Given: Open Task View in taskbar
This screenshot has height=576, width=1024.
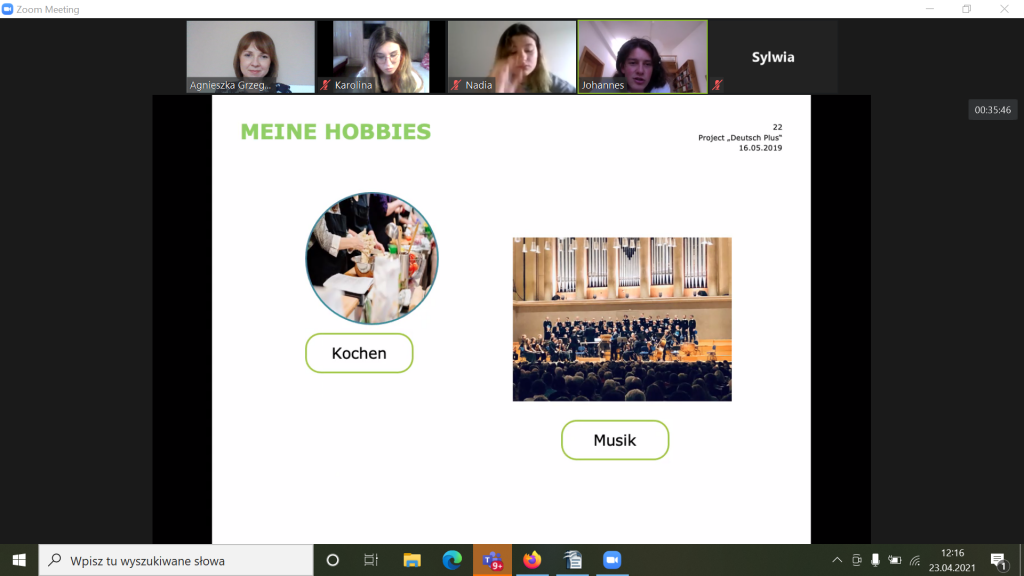Looking at the screenshot, I should click(x=371, y=560).
